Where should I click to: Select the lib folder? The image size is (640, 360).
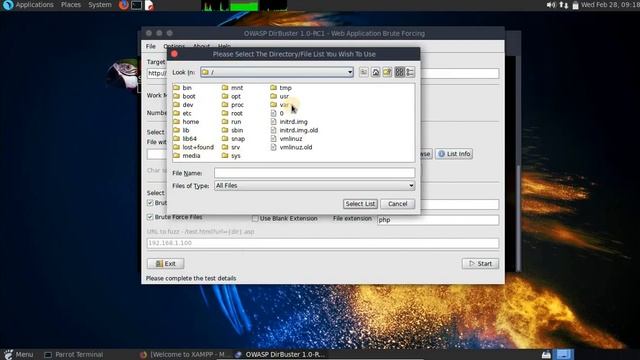181,130
